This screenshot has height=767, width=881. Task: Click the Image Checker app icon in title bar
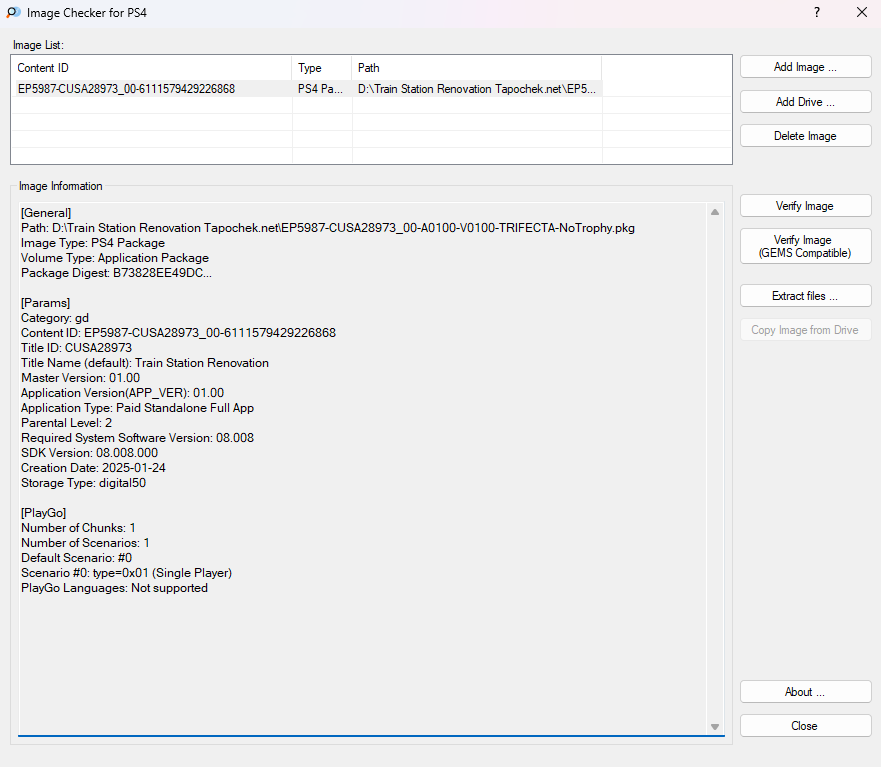(13, 12)
